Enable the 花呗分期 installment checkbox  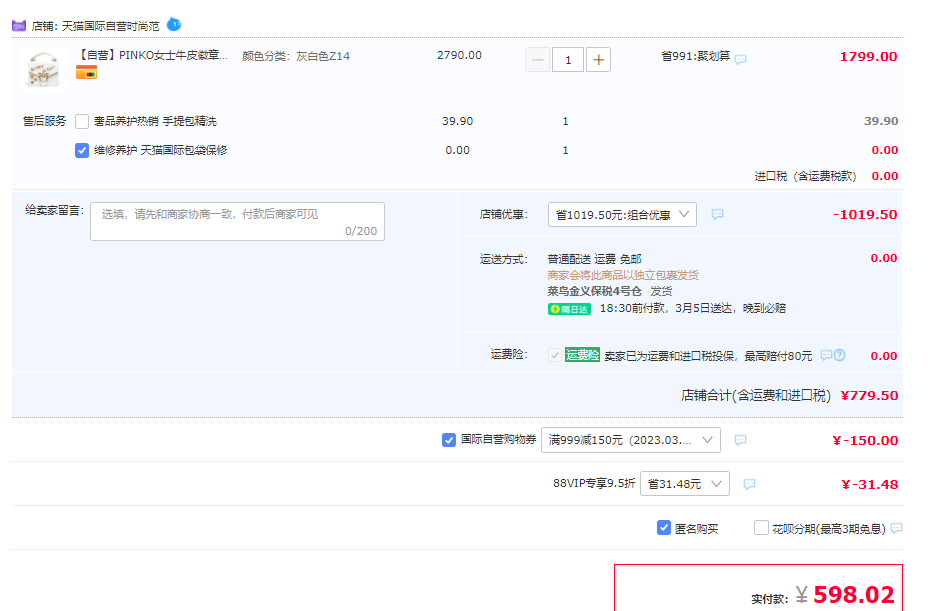(761, 527)
